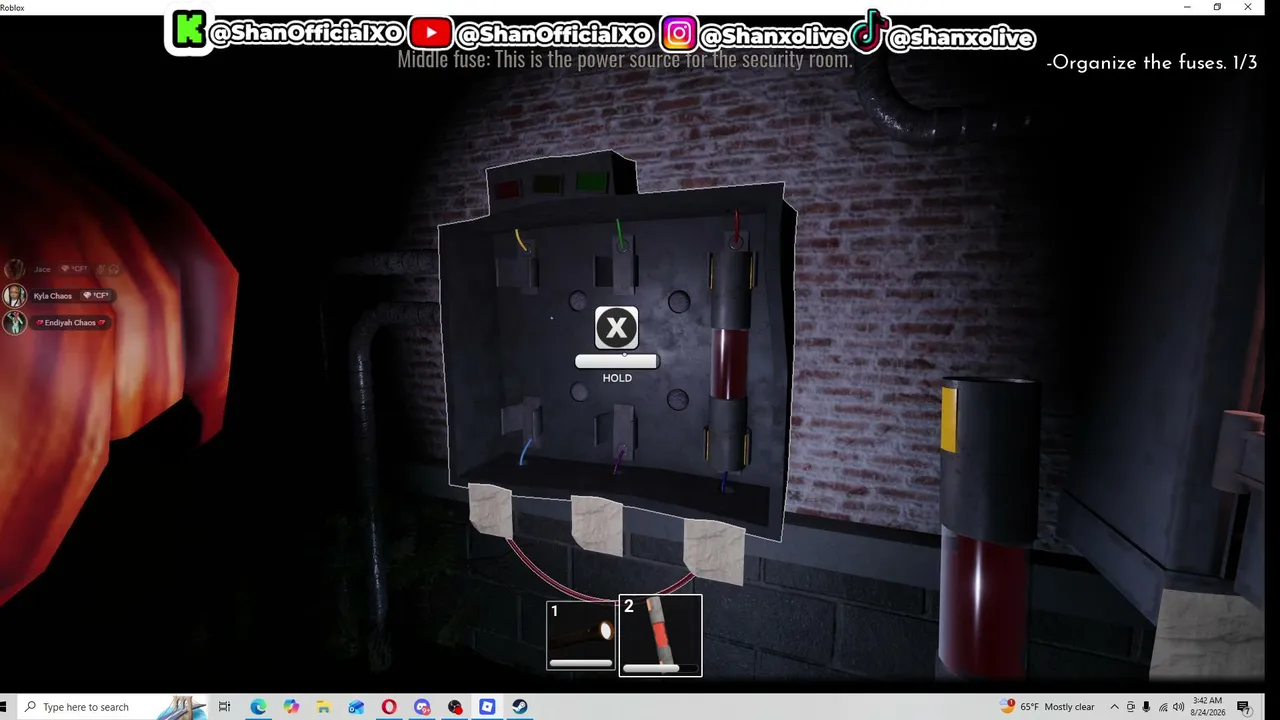The width and height of the screenshot is (1280, 720).
Task: Expand the hidden system tray icons
Action: coord(1114,707)
